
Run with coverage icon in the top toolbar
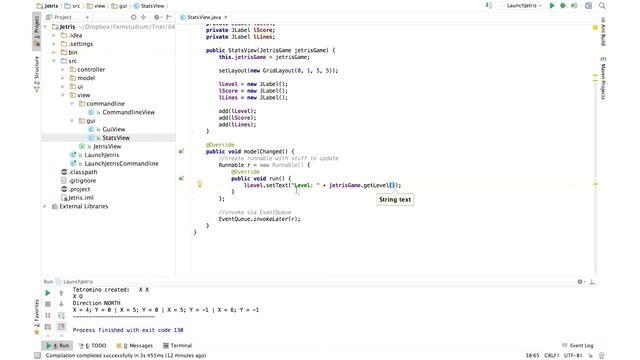[574, 6]
